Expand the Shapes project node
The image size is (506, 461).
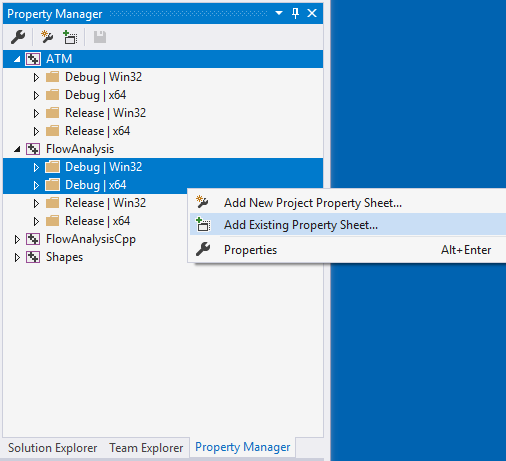click(x=17, y=257)
